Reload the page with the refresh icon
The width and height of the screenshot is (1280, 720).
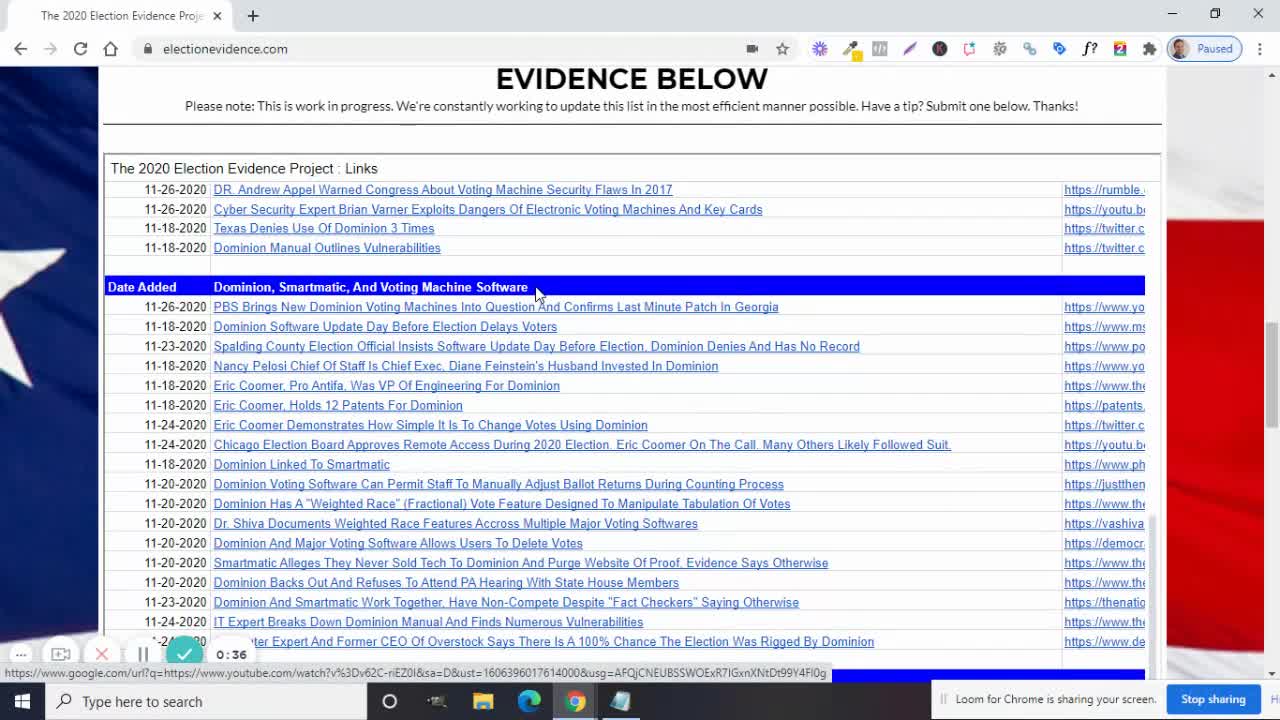pyautogui.click(x=80, y=48)
